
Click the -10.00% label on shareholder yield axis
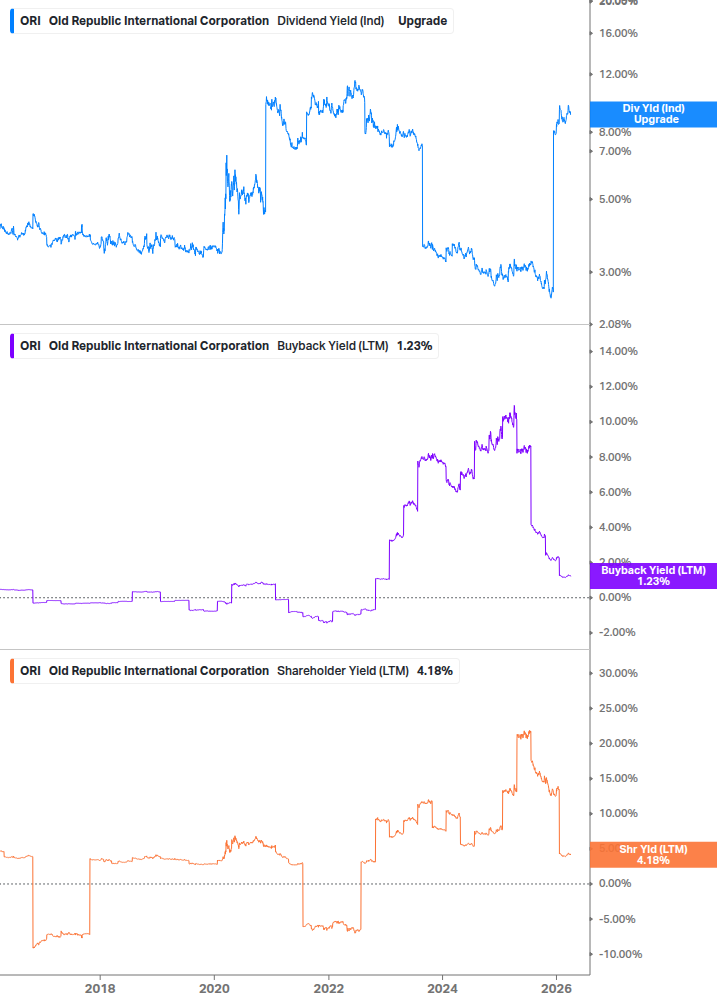(x=620, y=954)
